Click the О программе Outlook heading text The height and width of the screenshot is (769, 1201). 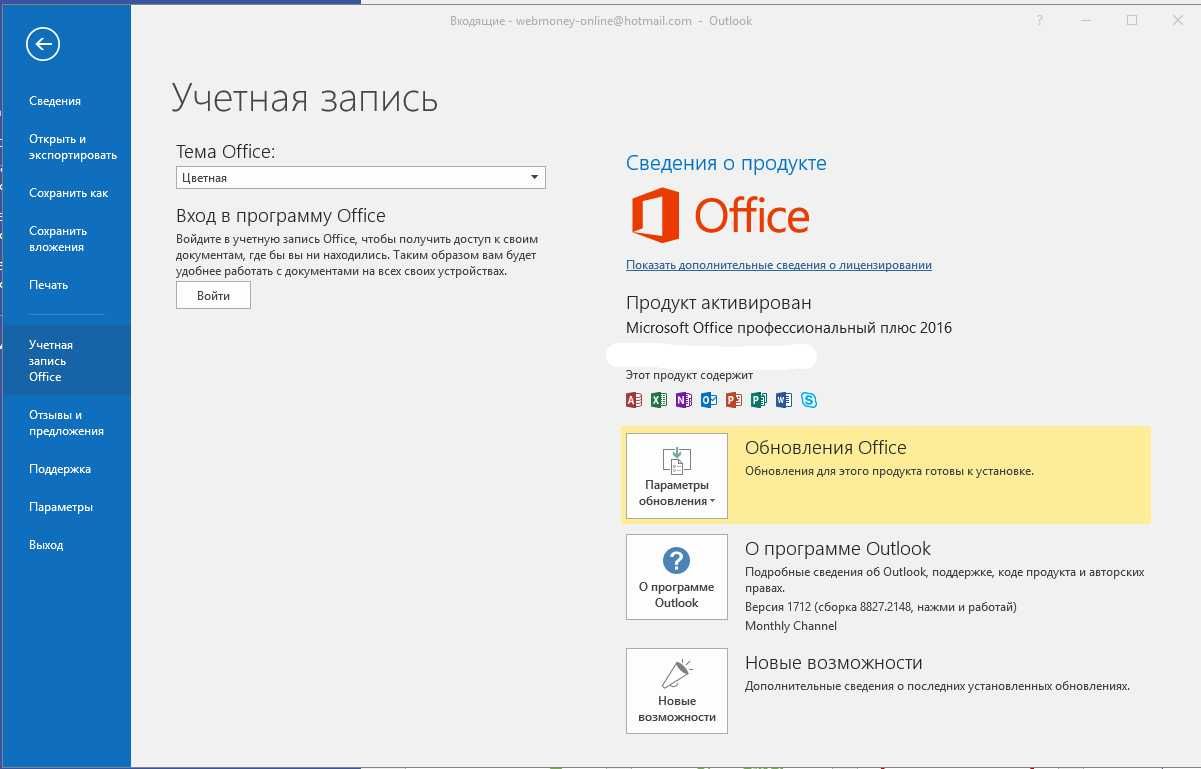(838, 549)
